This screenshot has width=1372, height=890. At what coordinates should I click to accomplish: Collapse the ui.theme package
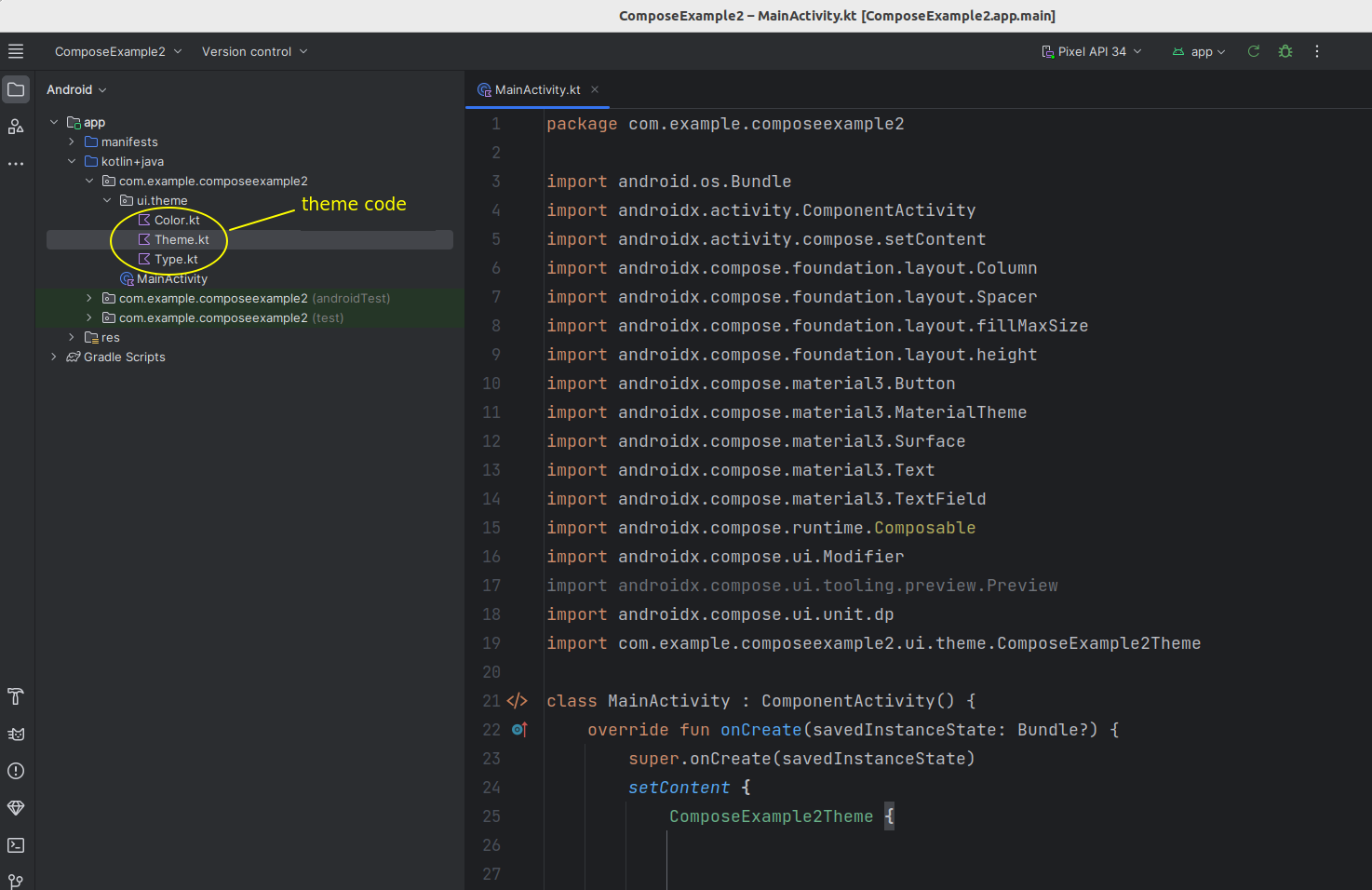[107, 200]
